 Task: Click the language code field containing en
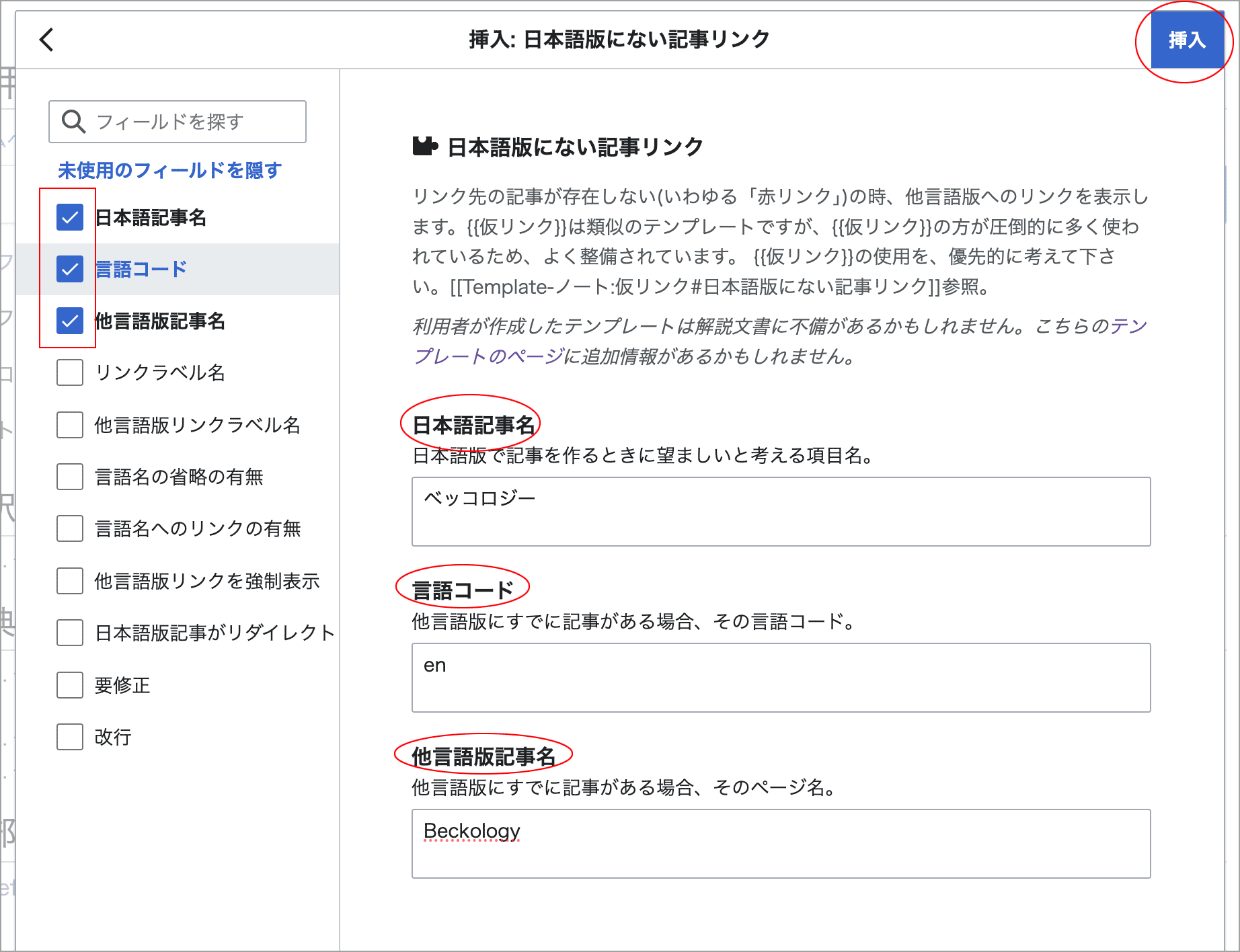click(x=780, y=678)
